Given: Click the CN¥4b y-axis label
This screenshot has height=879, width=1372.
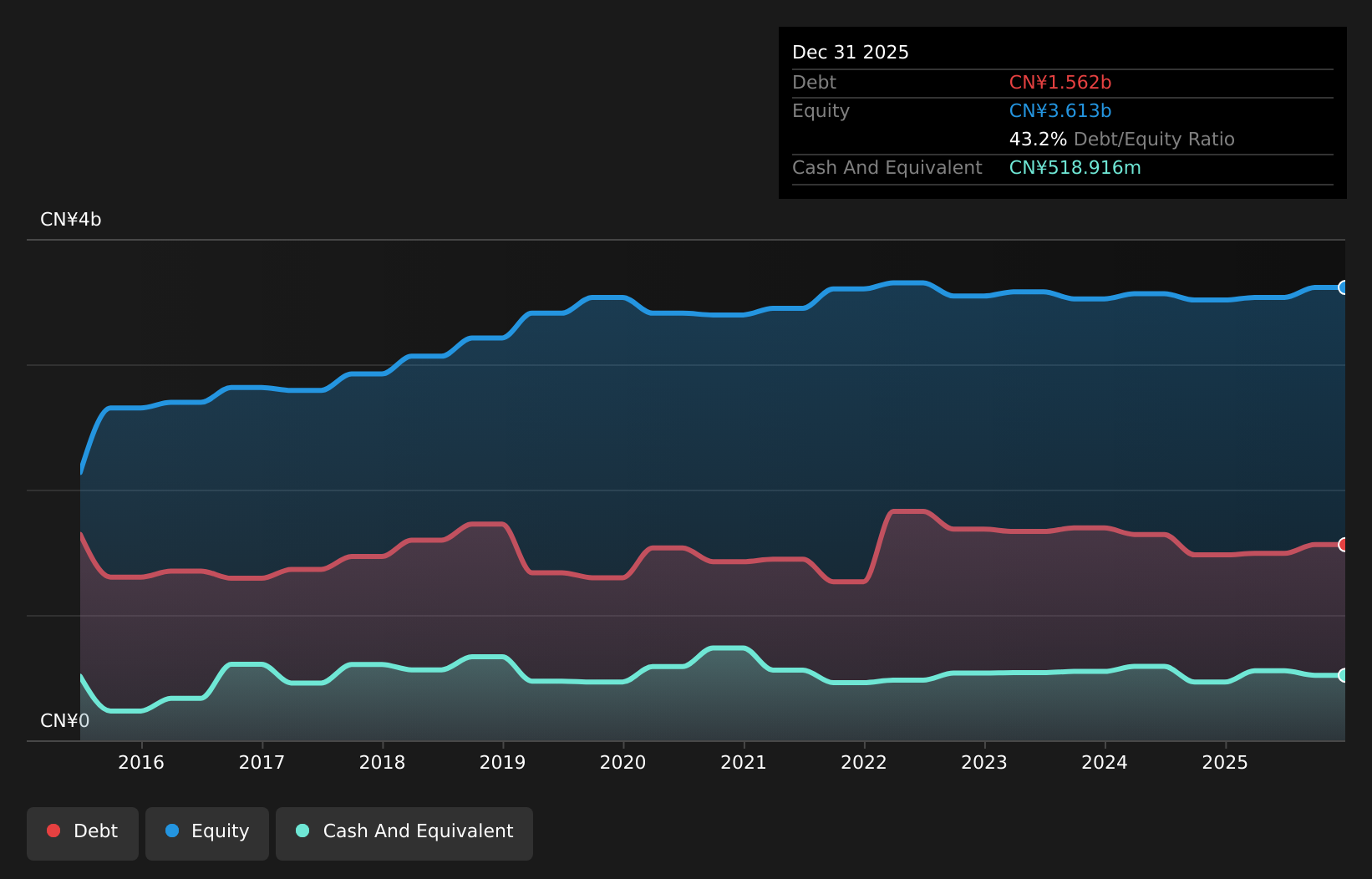Looking at the screenshot, I should point(71,220).
